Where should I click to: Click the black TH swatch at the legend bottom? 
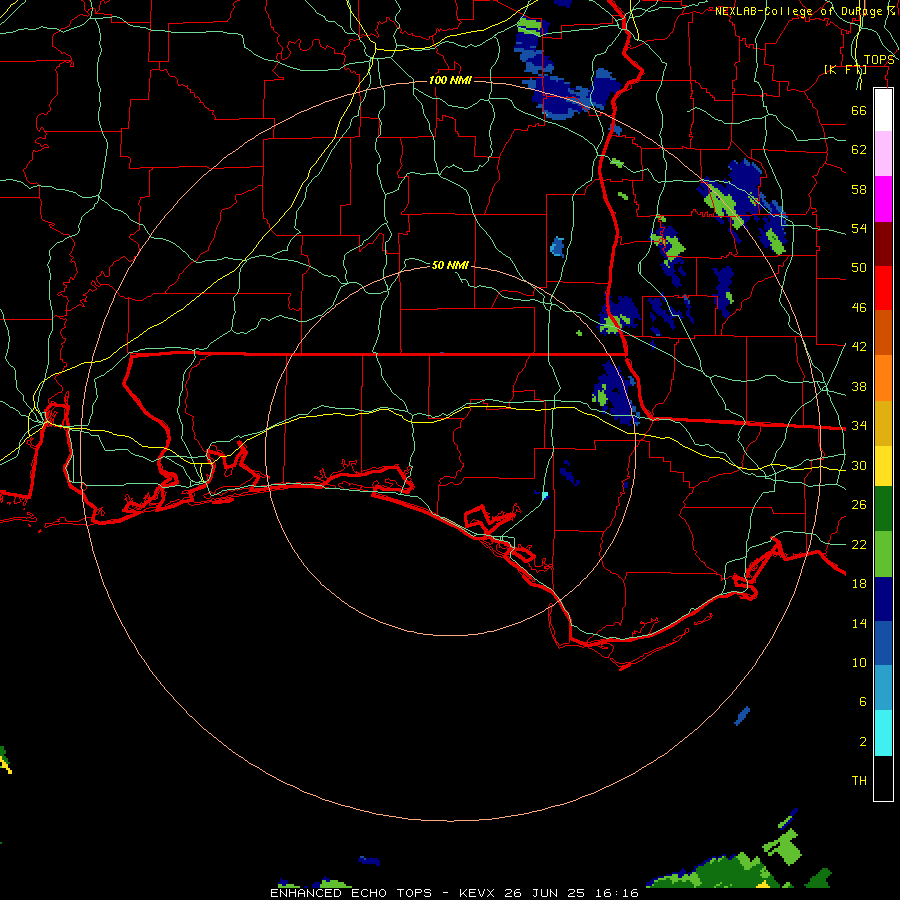click(x=883, y=778)
